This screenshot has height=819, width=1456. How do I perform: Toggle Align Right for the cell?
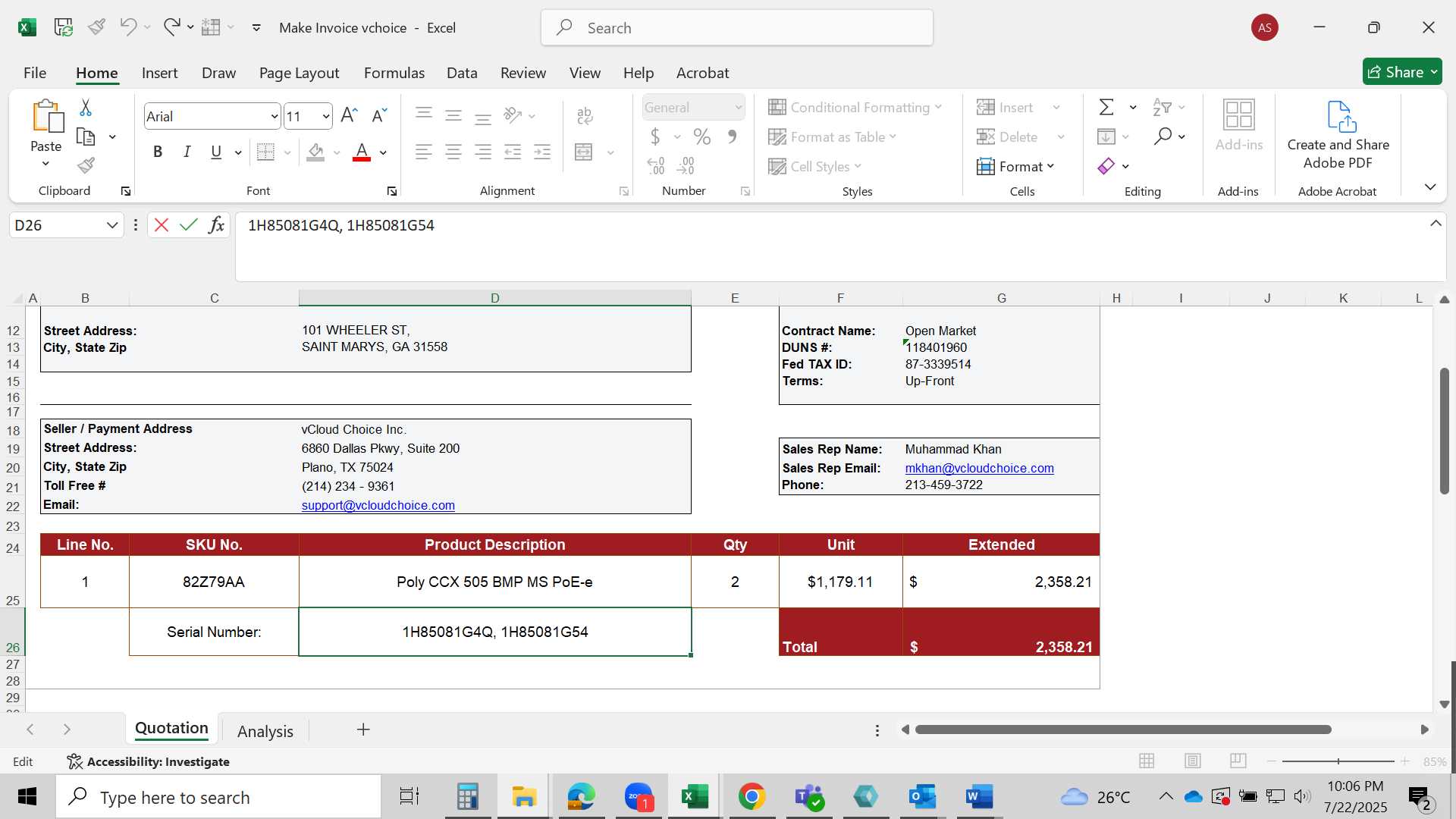tap(483, 152)
